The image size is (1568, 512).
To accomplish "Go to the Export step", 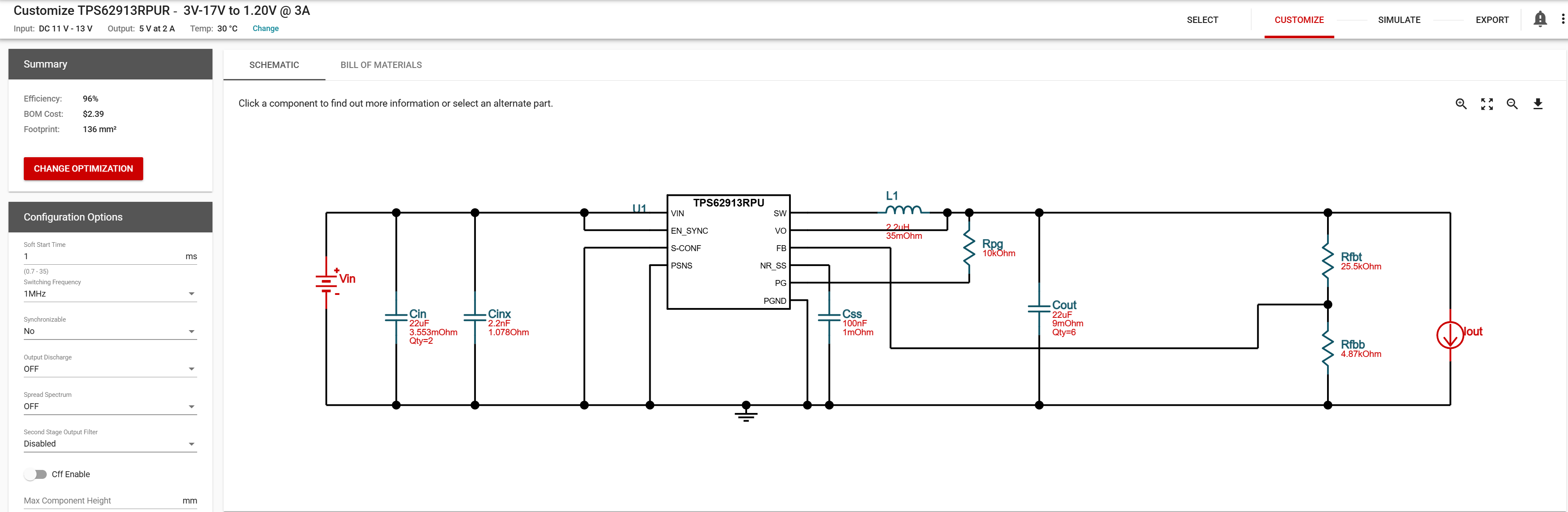I will point(1492,20).
